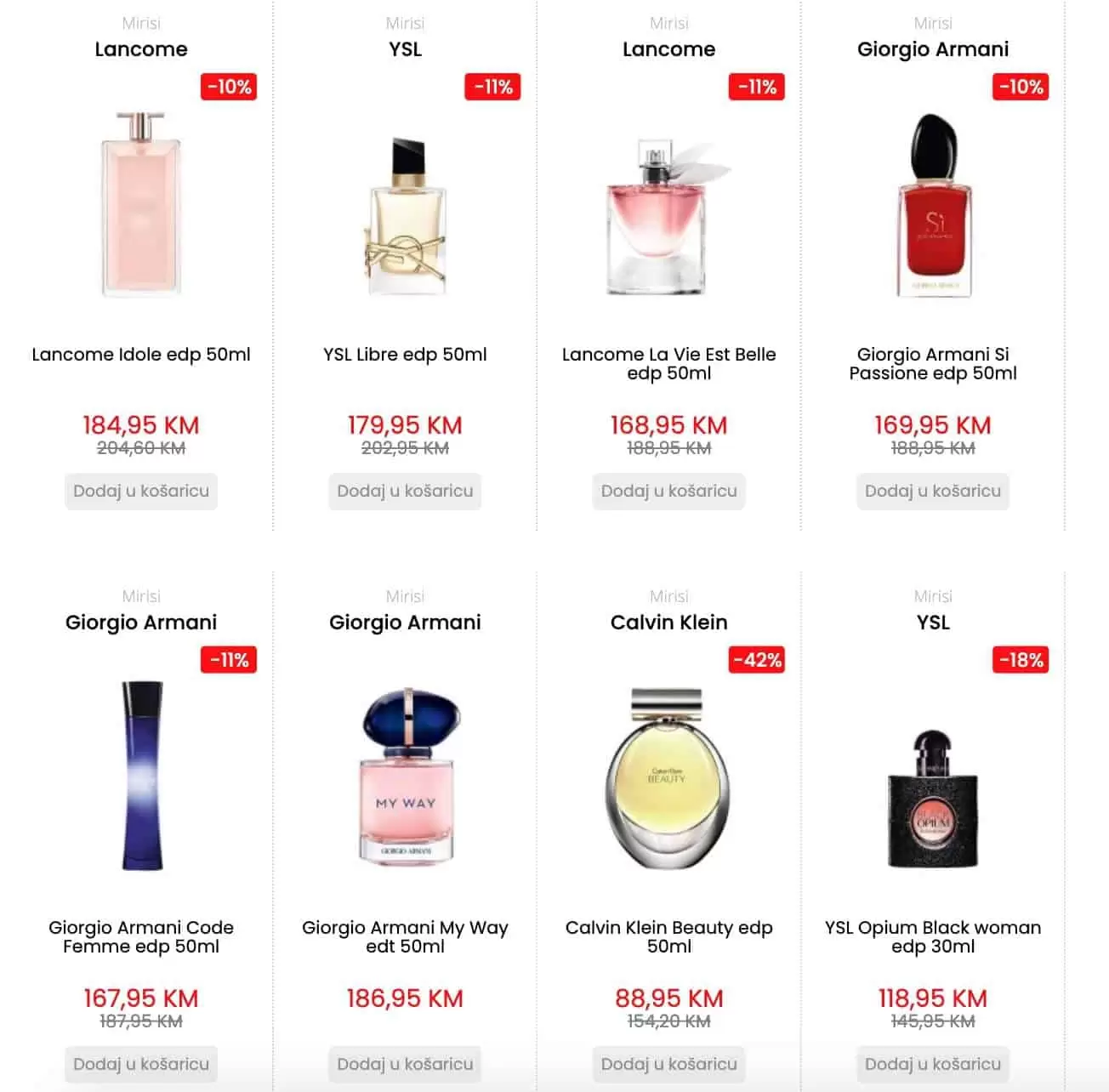The height and width of the screenshot is (1092, 1109).
Task: Add Calvin Klein Beauty to cart
Action: 668,1065
